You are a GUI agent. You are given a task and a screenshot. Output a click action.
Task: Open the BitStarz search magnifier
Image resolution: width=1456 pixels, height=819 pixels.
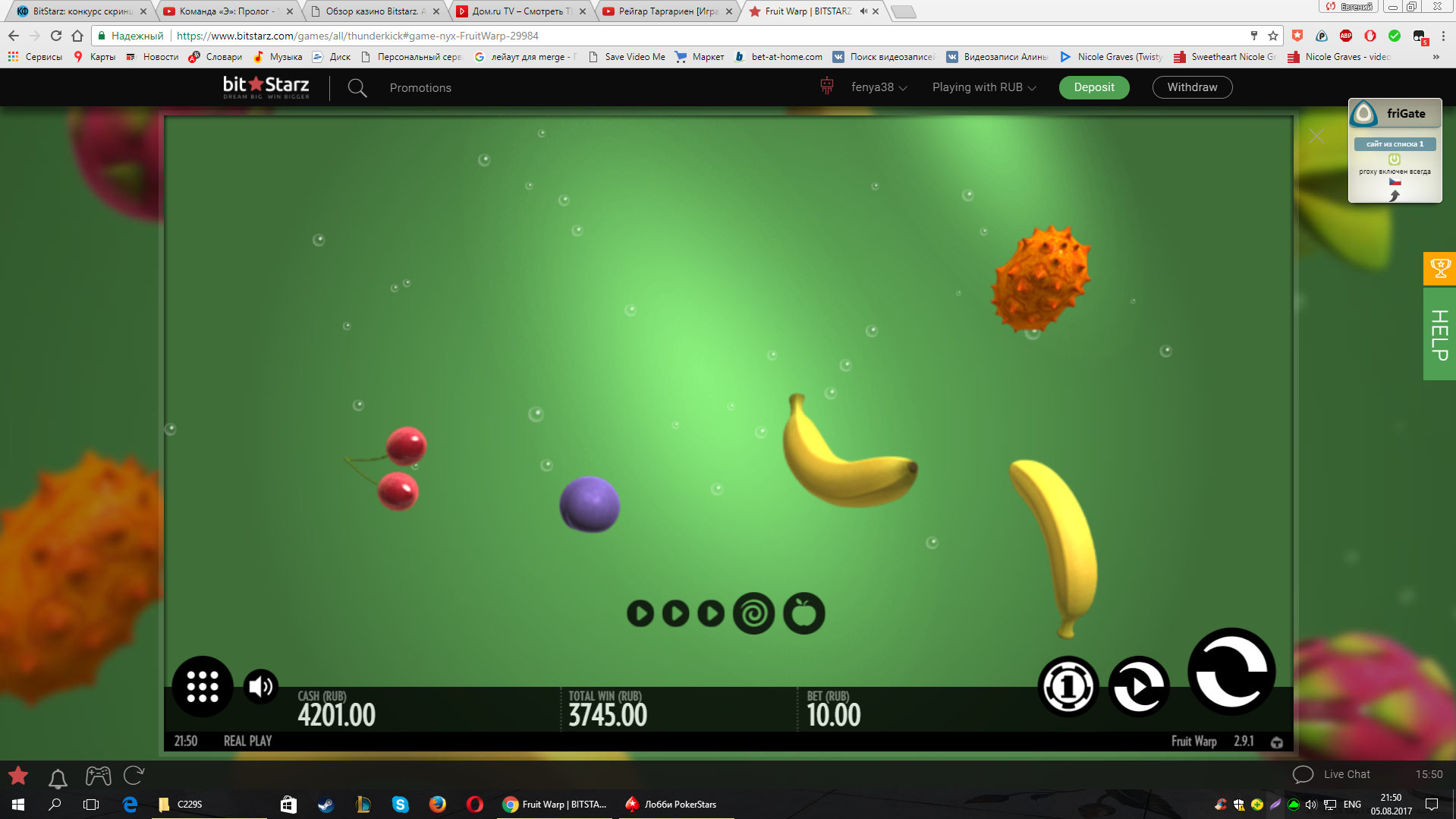tap(357, 88)
